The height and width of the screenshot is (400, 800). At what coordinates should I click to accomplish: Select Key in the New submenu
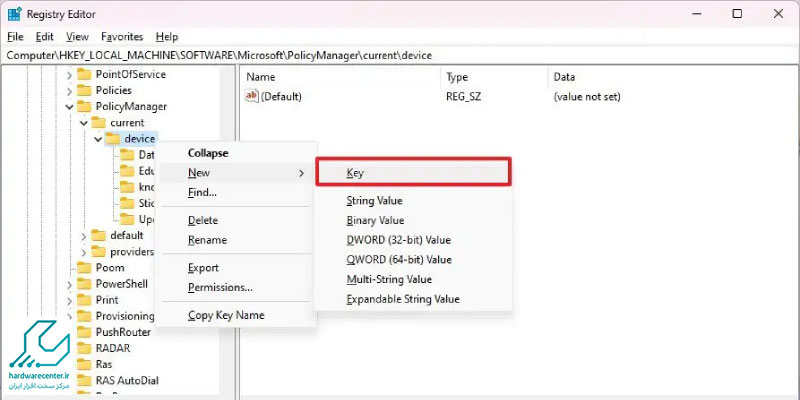(x=413, y=171)
